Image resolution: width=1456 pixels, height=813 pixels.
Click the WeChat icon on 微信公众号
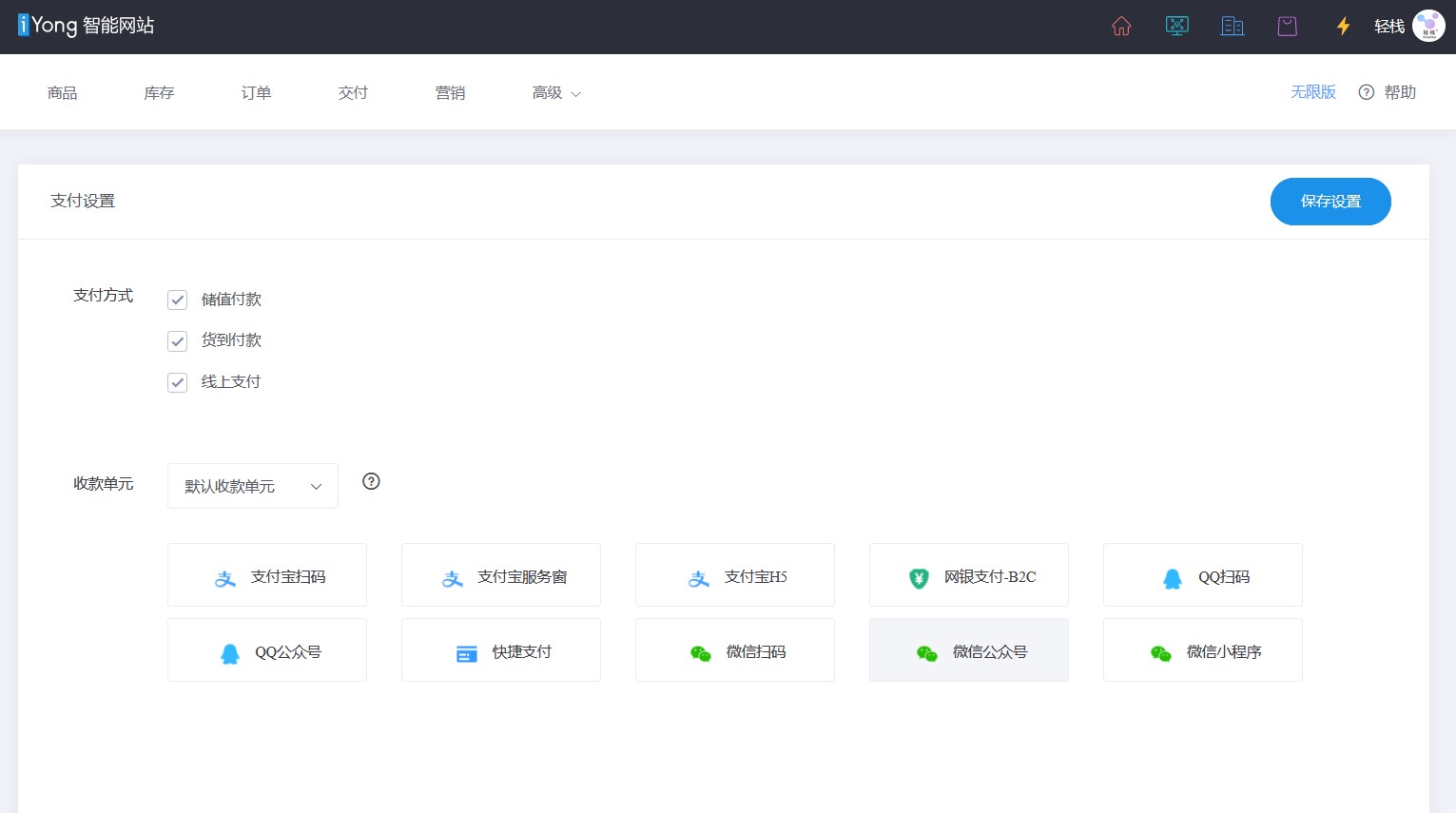pyautogui.click(x=927, y=653)
